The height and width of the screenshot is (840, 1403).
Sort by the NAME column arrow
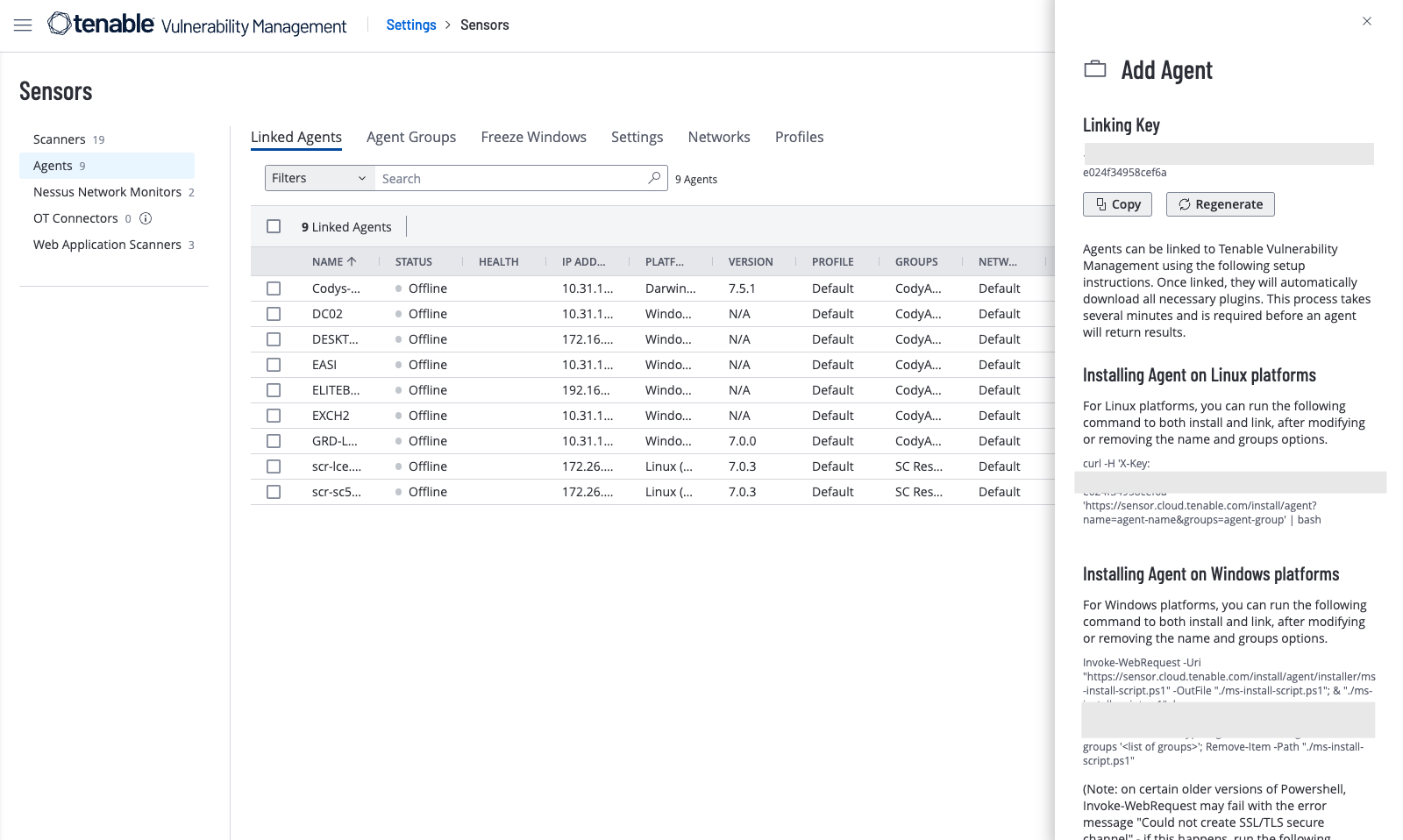point(352,261)
